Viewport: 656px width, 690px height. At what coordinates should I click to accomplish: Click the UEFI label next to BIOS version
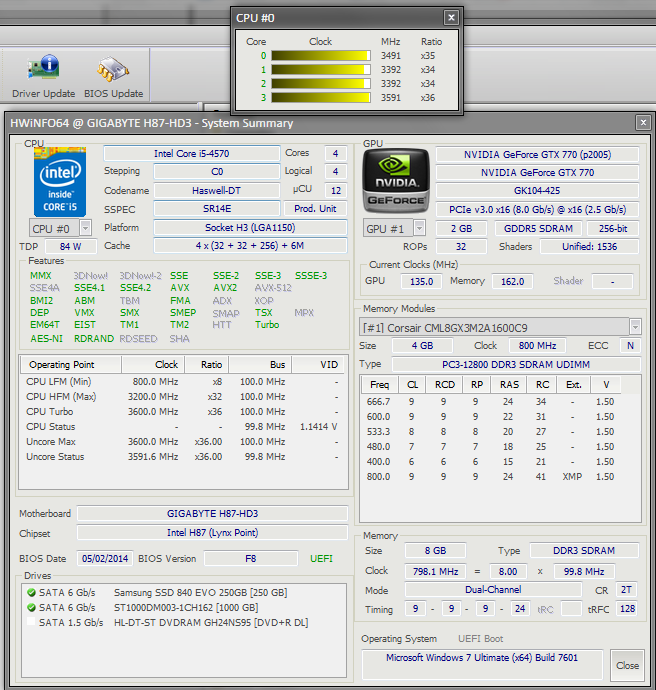click(321, 558)
